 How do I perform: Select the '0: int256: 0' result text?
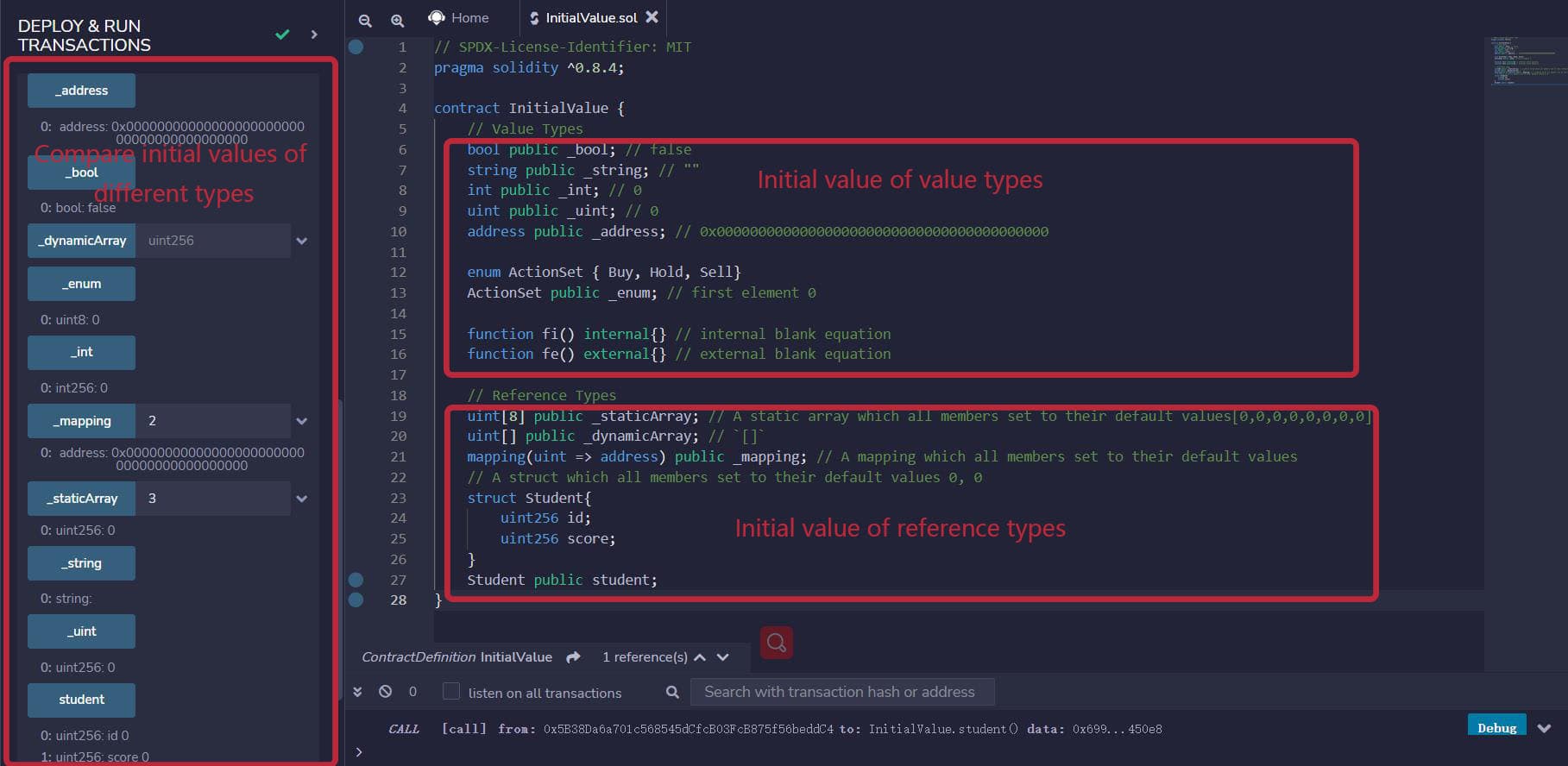coord(74,388)
